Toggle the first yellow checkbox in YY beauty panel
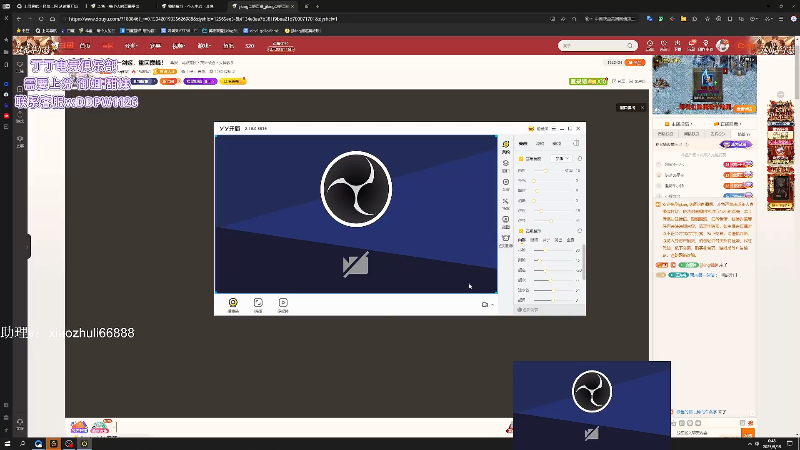This screenshot has height=450, width=800. [x=521, y=159]
